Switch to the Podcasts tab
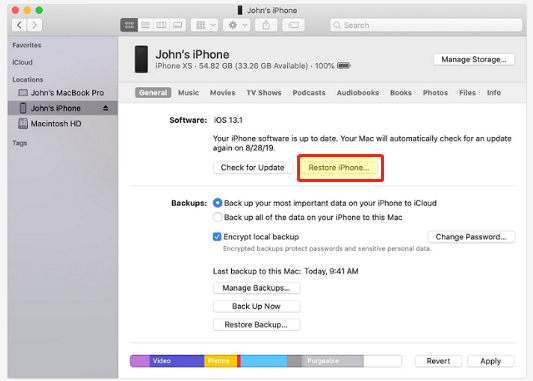Image resolution: width=533 pixels, height=381 pixels. coord(309,92)
